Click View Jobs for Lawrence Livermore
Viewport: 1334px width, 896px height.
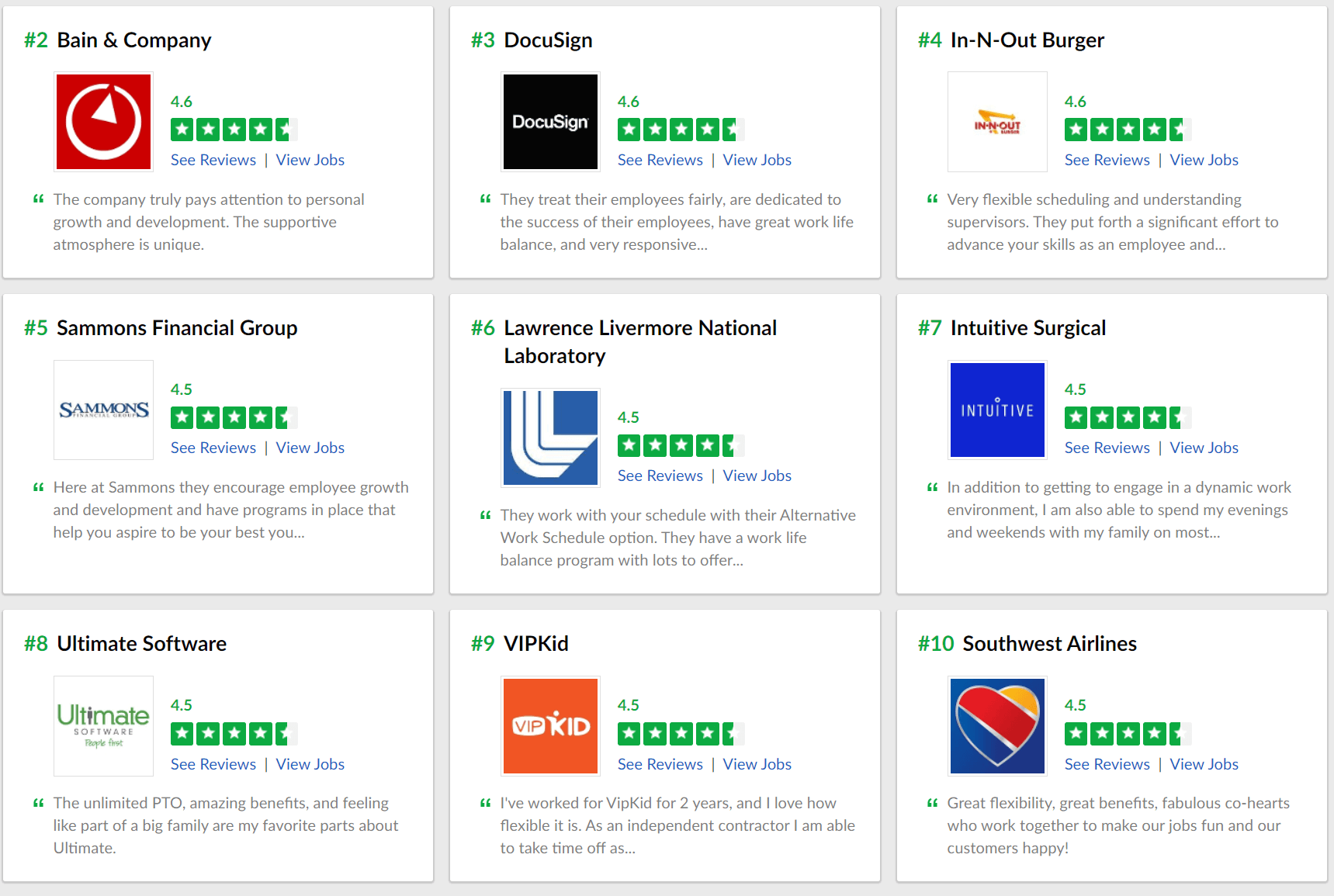(757, 476)
